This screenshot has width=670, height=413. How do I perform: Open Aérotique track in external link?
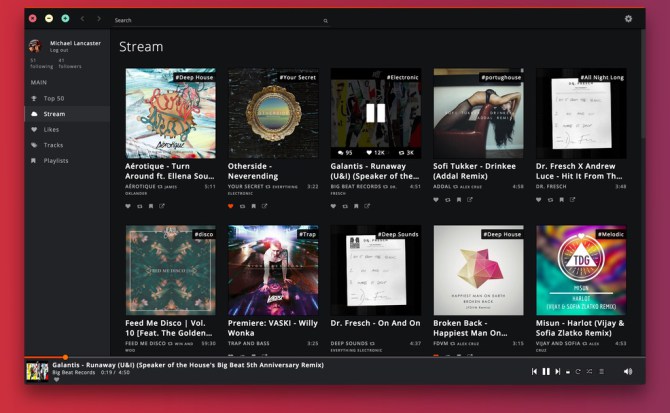point(162,206)
